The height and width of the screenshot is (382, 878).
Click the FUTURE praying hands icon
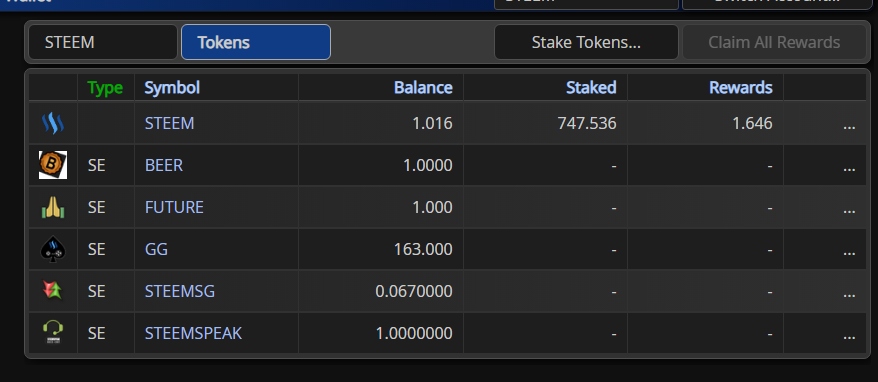(53, 208)
